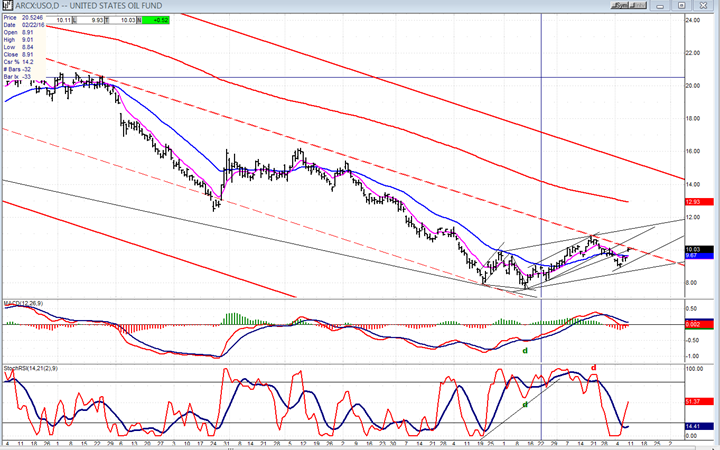Viewport: 720px width, 450px height.
Task: Click the low quote field showing 9.93
Action: click(95, 18)
